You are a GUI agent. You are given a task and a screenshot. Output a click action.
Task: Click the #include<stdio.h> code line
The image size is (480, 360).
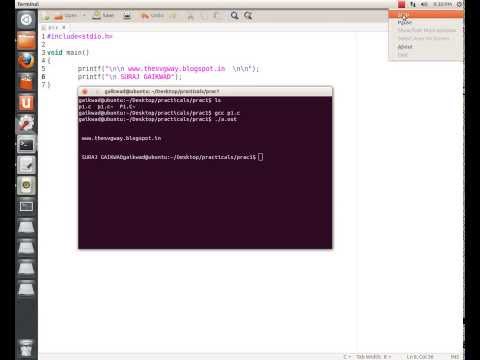(80, 36)
